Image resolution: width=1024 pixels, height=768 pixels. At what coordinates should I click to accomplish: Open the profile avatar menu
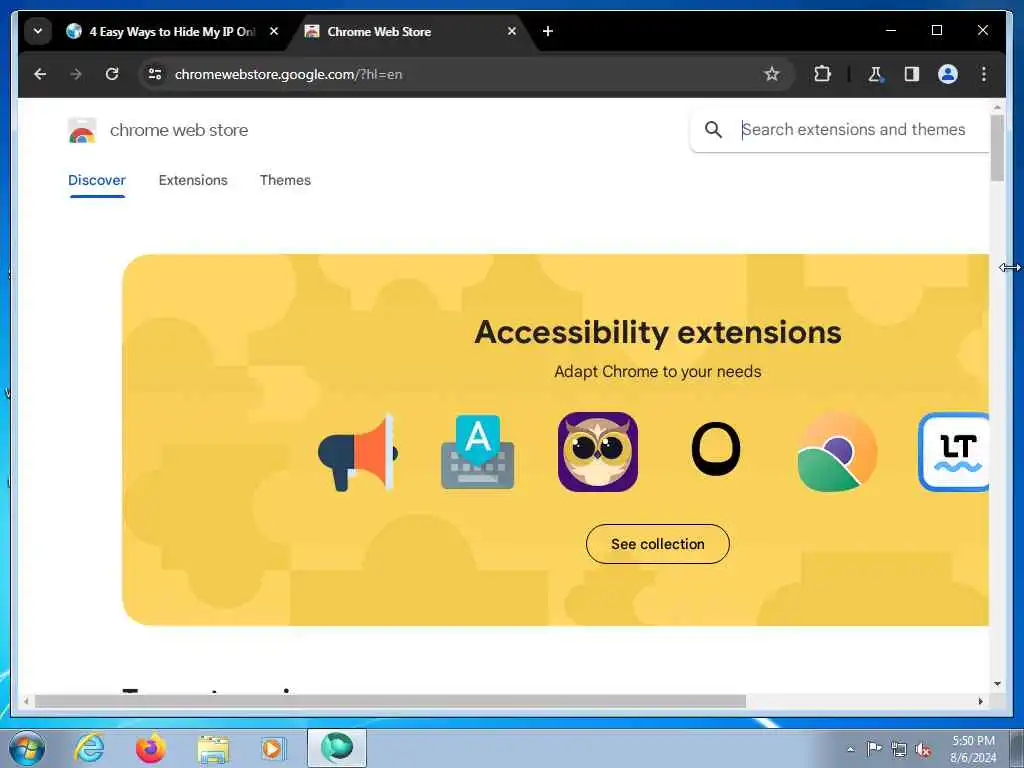948,74
